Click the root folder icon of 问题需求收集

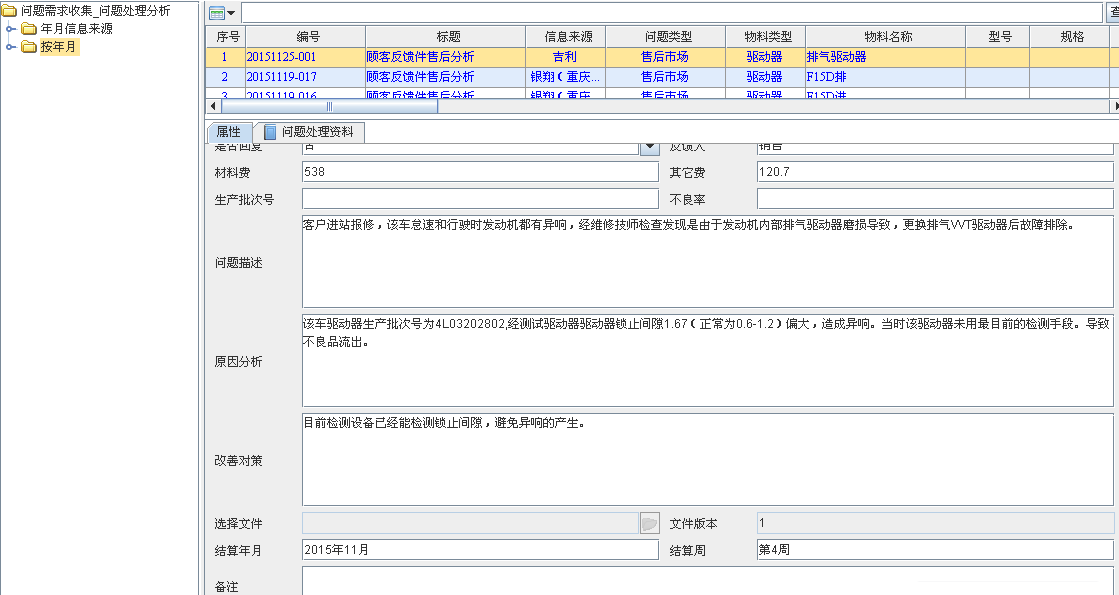[x=10, y=10]
